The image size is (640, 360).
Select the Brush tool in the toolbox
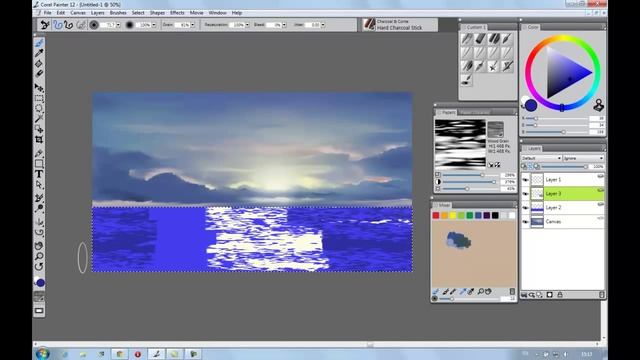pos(39,43)
